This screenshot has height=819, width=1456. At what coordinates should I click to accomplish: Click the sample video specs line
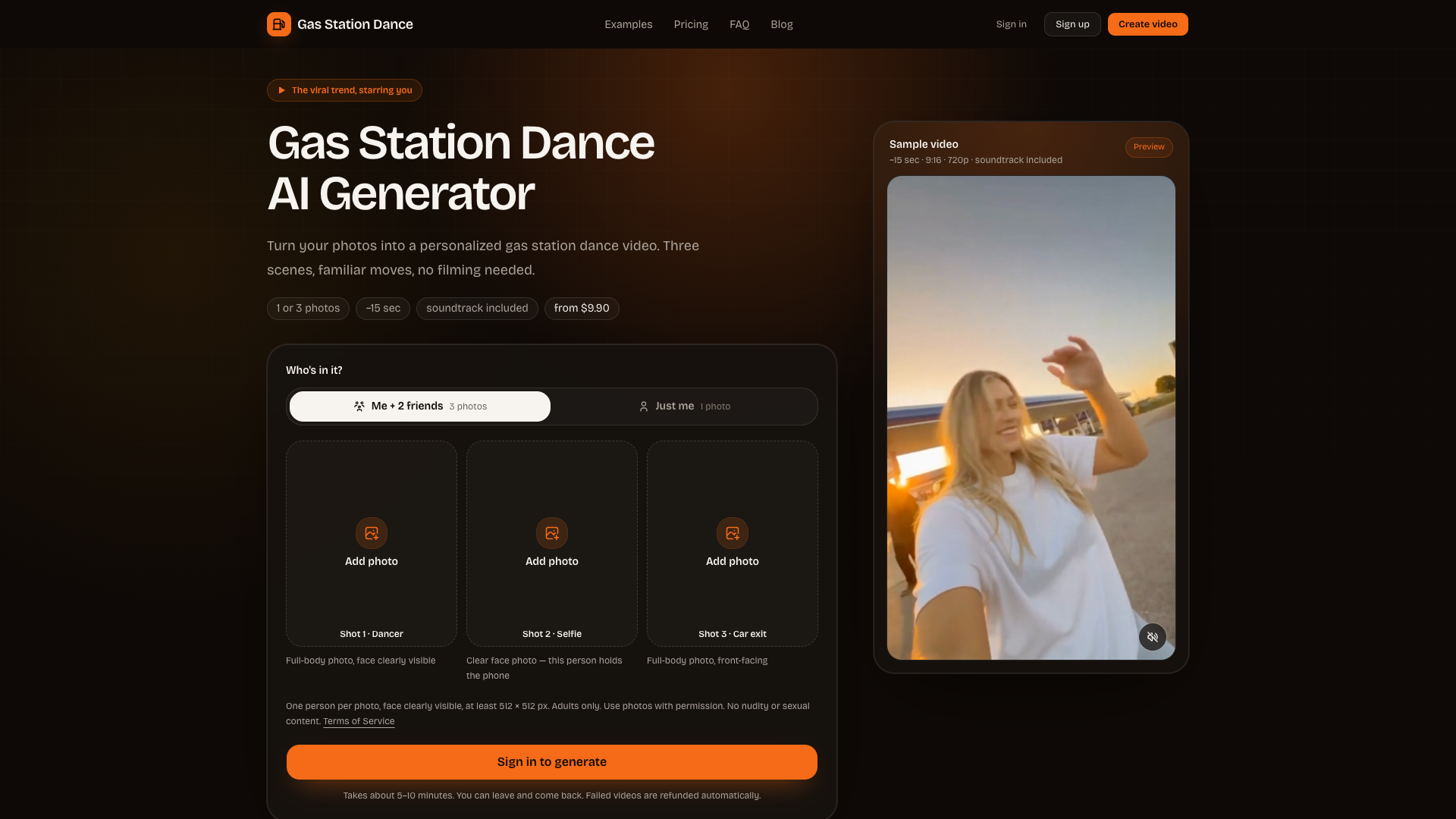click(976, 160)
